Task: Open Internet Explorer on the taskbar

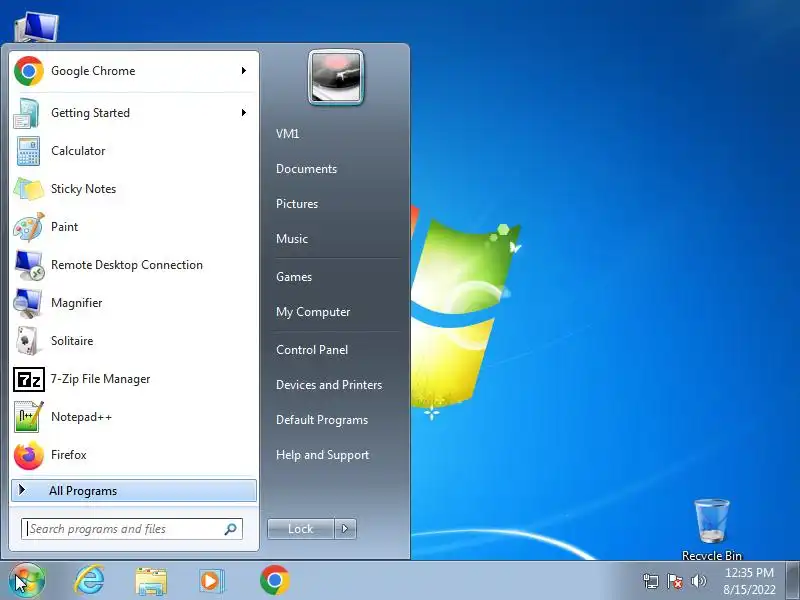Action: [89, 581]
